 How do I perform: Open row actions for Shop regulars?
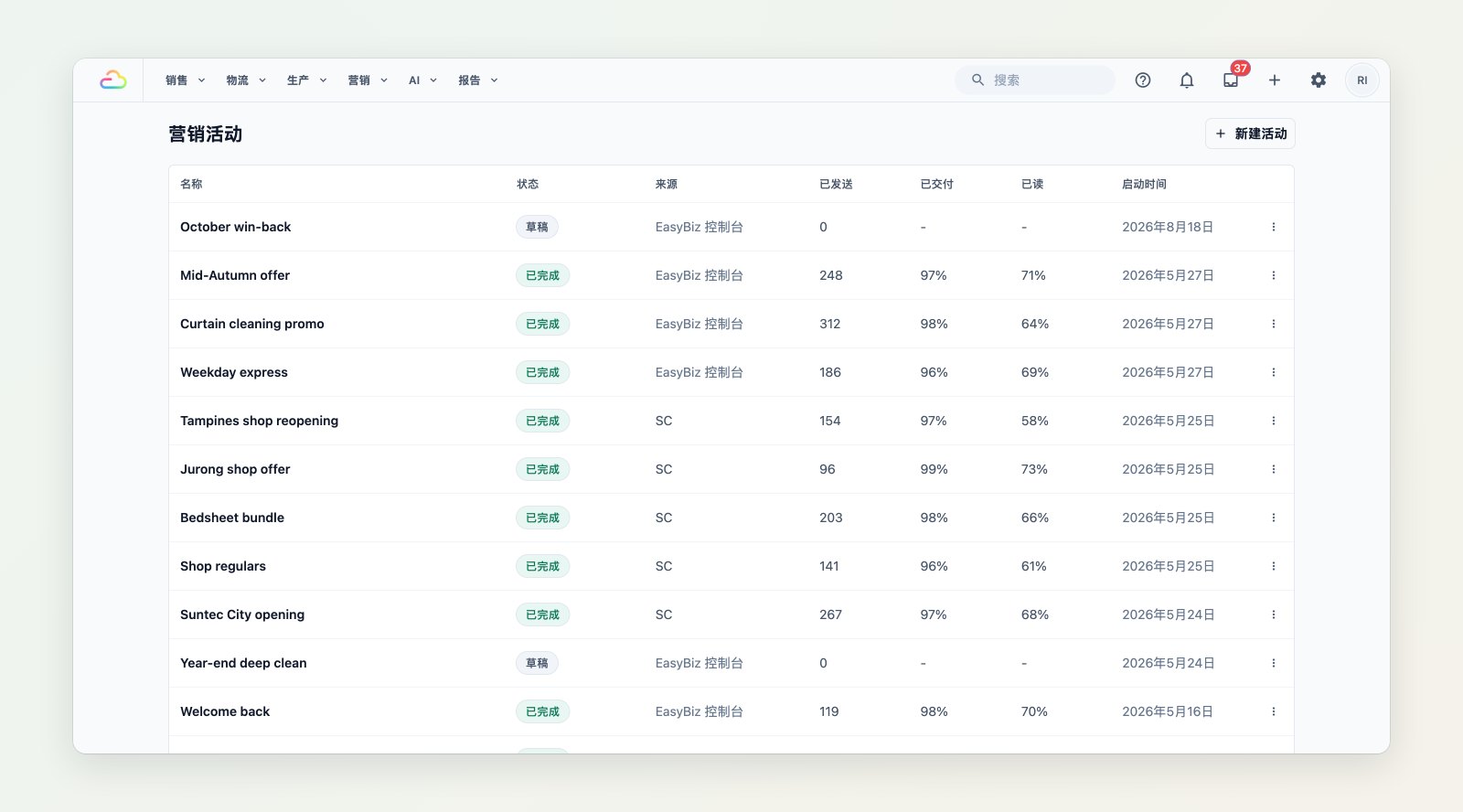pyautogui.click(x=1274, y=566)
